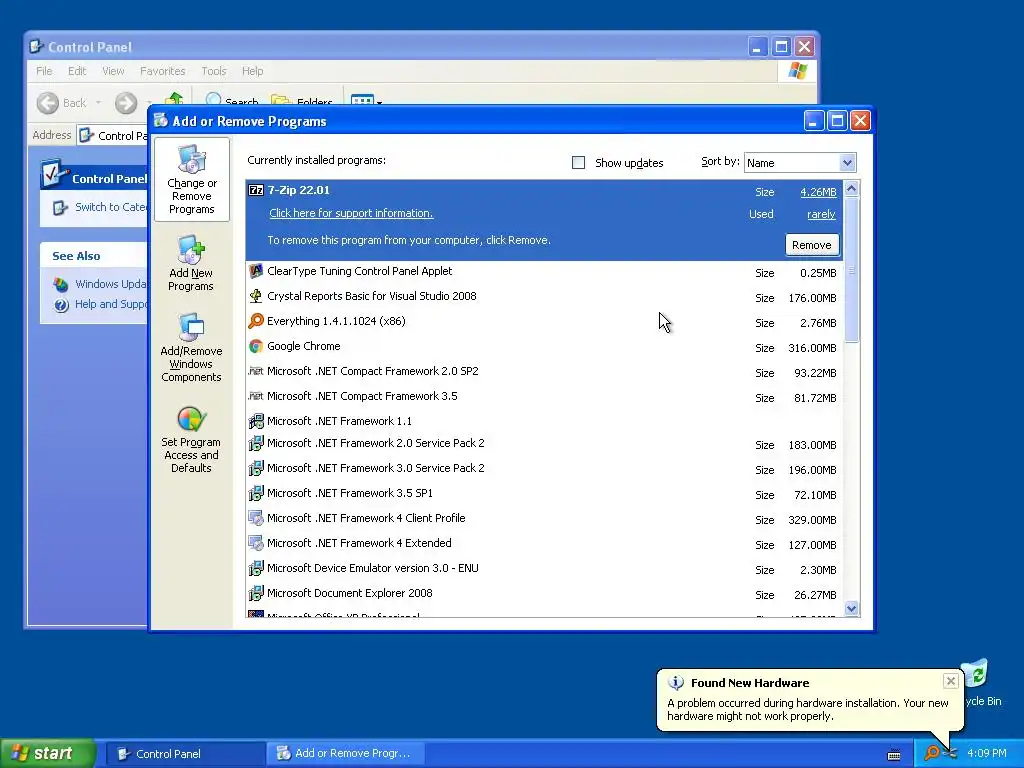Viewport: 1024px width, 768px height.
Task: Click the Address bar field in Control Panel
Action: coord(113,136)
